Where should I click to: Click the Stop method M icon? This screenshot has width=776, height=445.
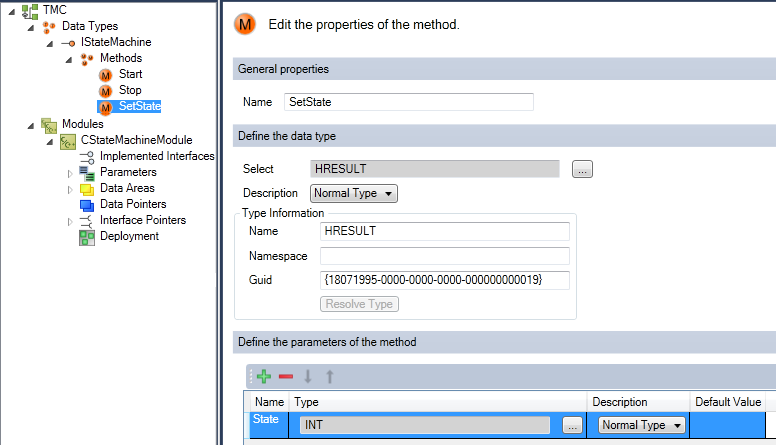coord(105,91)
